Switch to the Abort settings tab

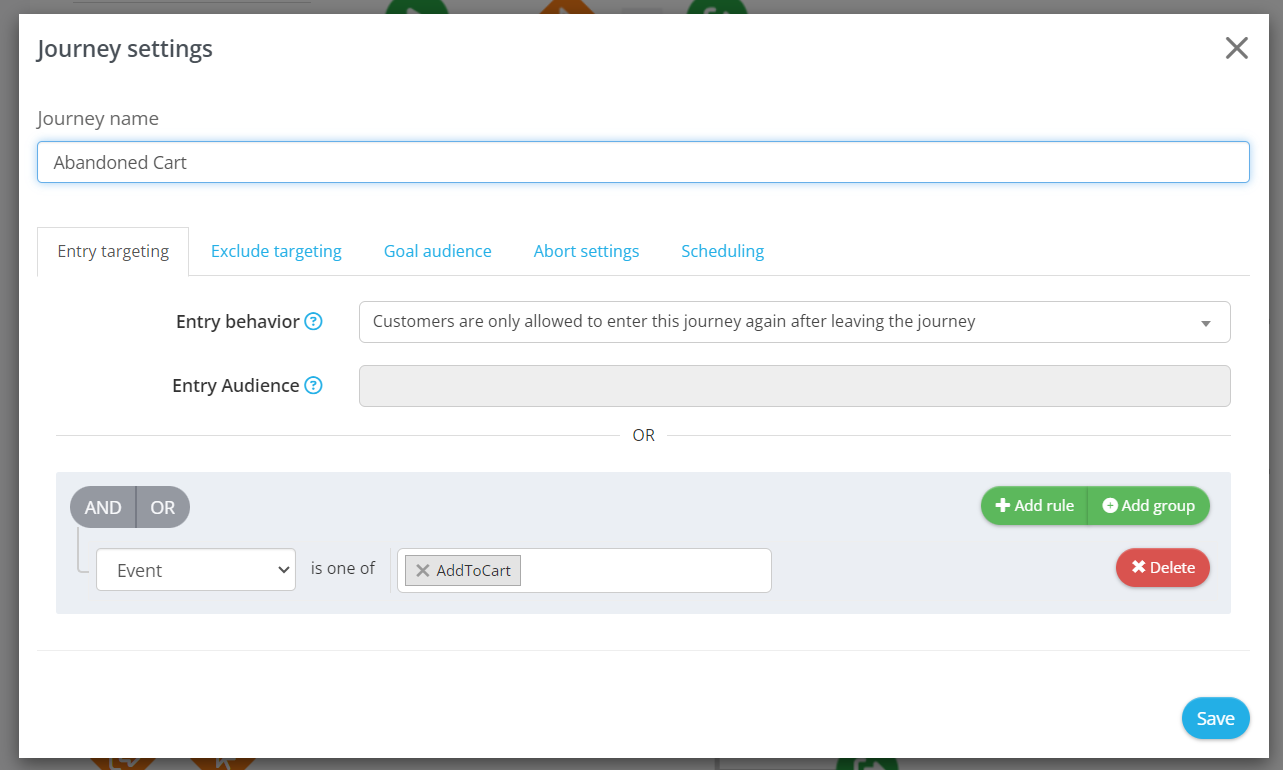coord(586,251)
